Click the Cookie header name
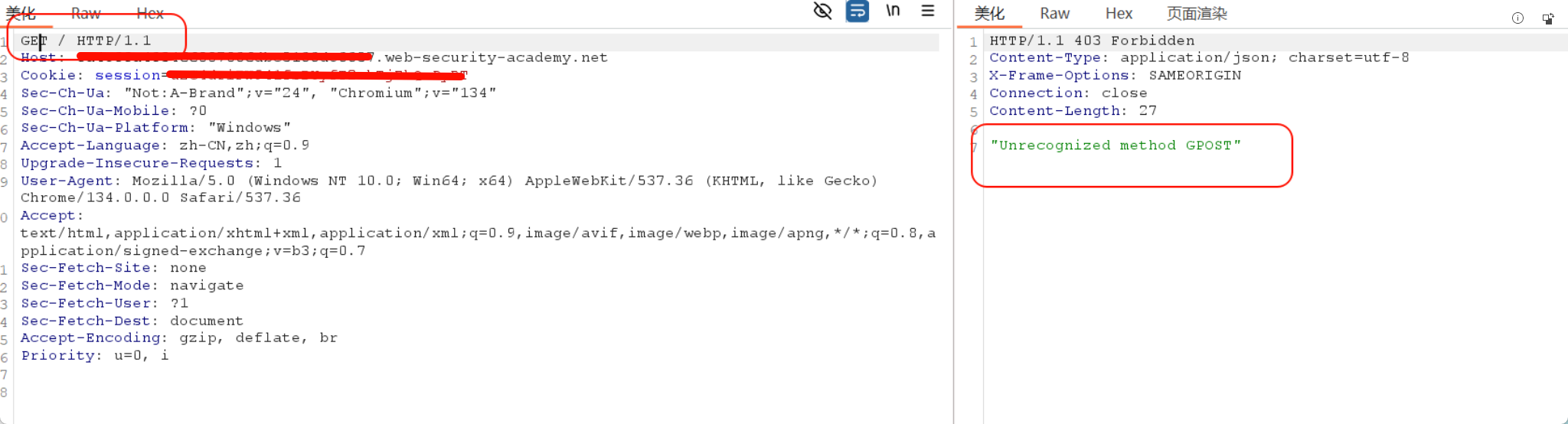The height and width of the screenshot is (424, 1568). pyautogui.click(x=47, y=76)
